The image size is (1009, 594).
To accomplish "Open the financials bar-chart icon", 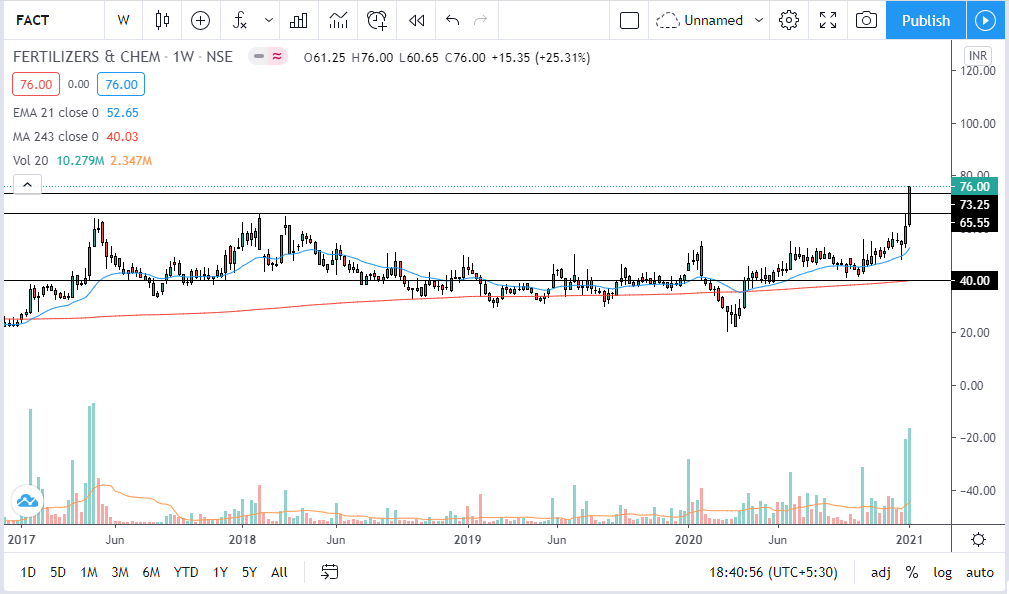I will pyautogui.click(x=299, y=21).
